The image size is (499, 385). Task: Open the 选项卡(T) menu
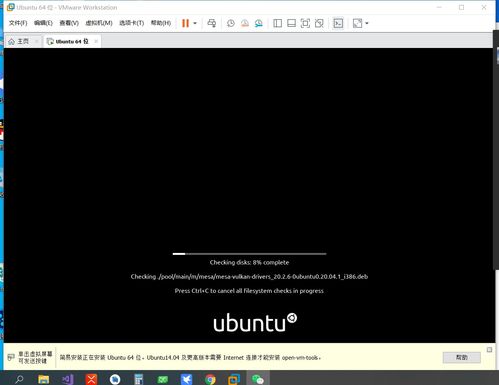(x=131, y=23)
